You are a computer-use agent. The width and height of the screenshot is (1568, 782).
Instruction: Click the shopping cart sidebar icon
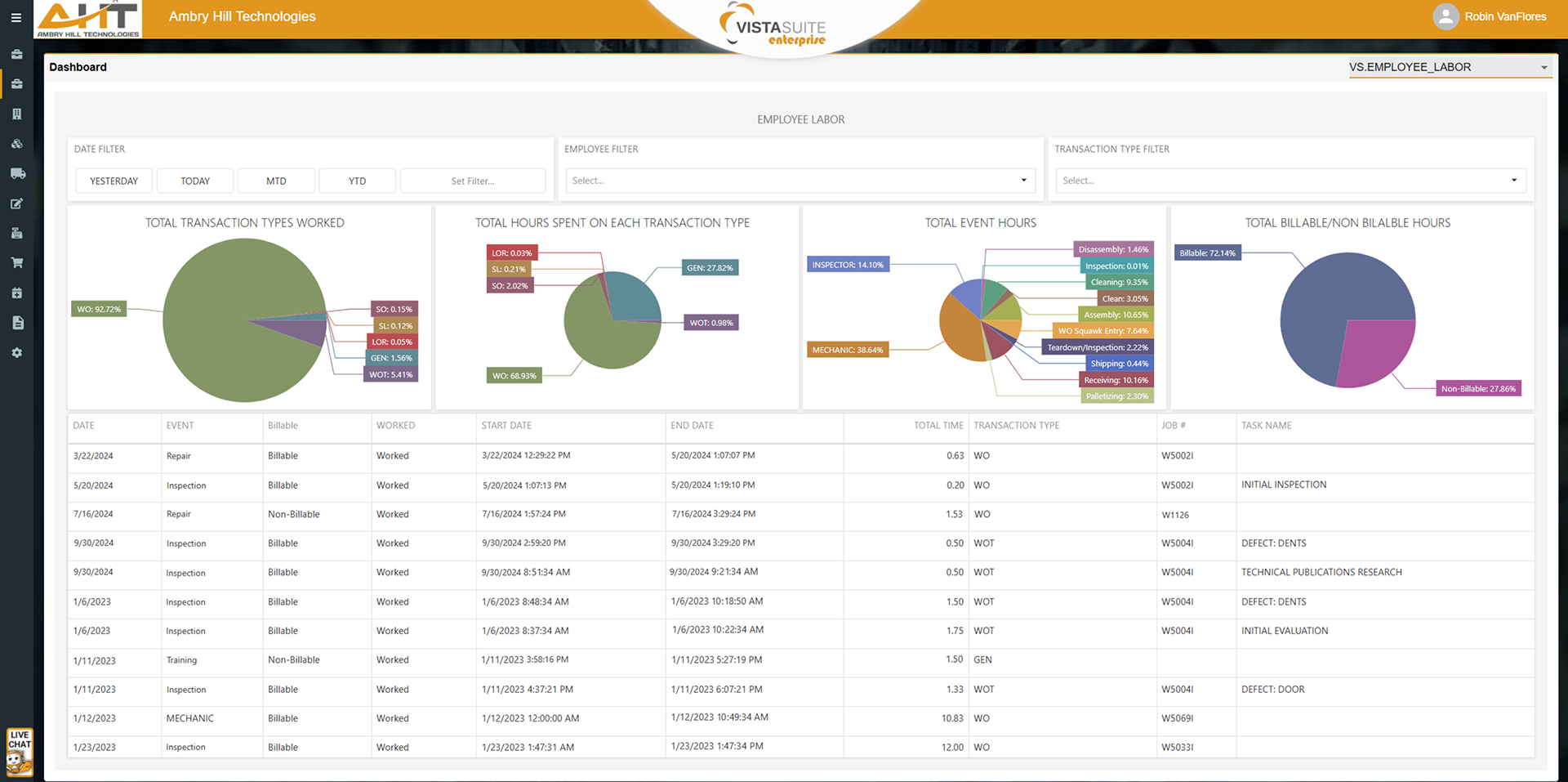pyautogui.click(x=16, y=263)
